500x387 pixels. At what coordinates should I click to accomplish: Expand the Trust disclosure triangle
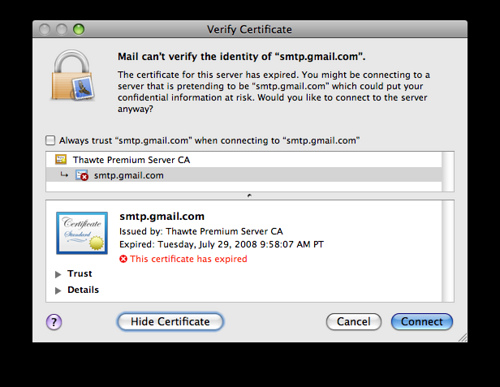click(58, 274)
